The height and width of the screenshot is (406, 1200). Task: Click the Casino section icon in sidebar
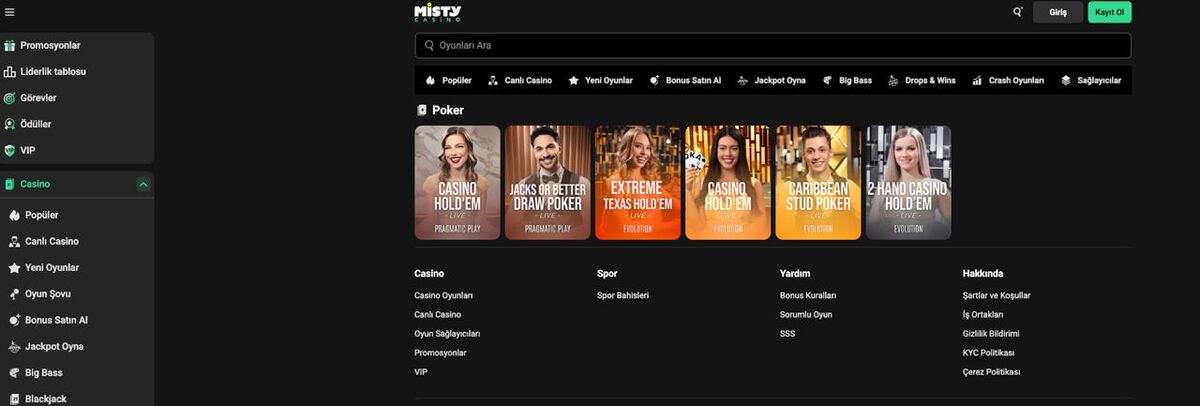10,184
